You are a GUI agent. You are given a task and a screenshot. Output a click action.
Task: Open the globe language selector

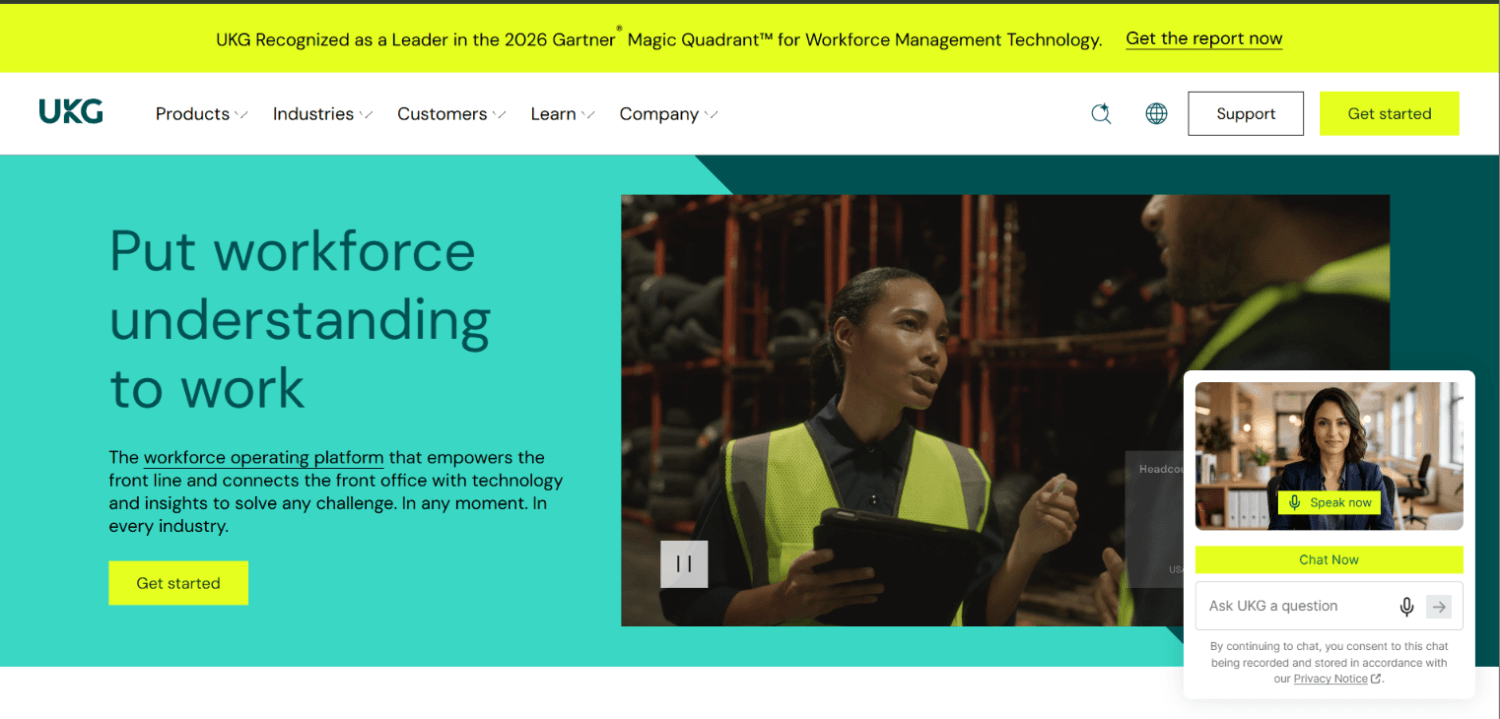[1156, 114]
